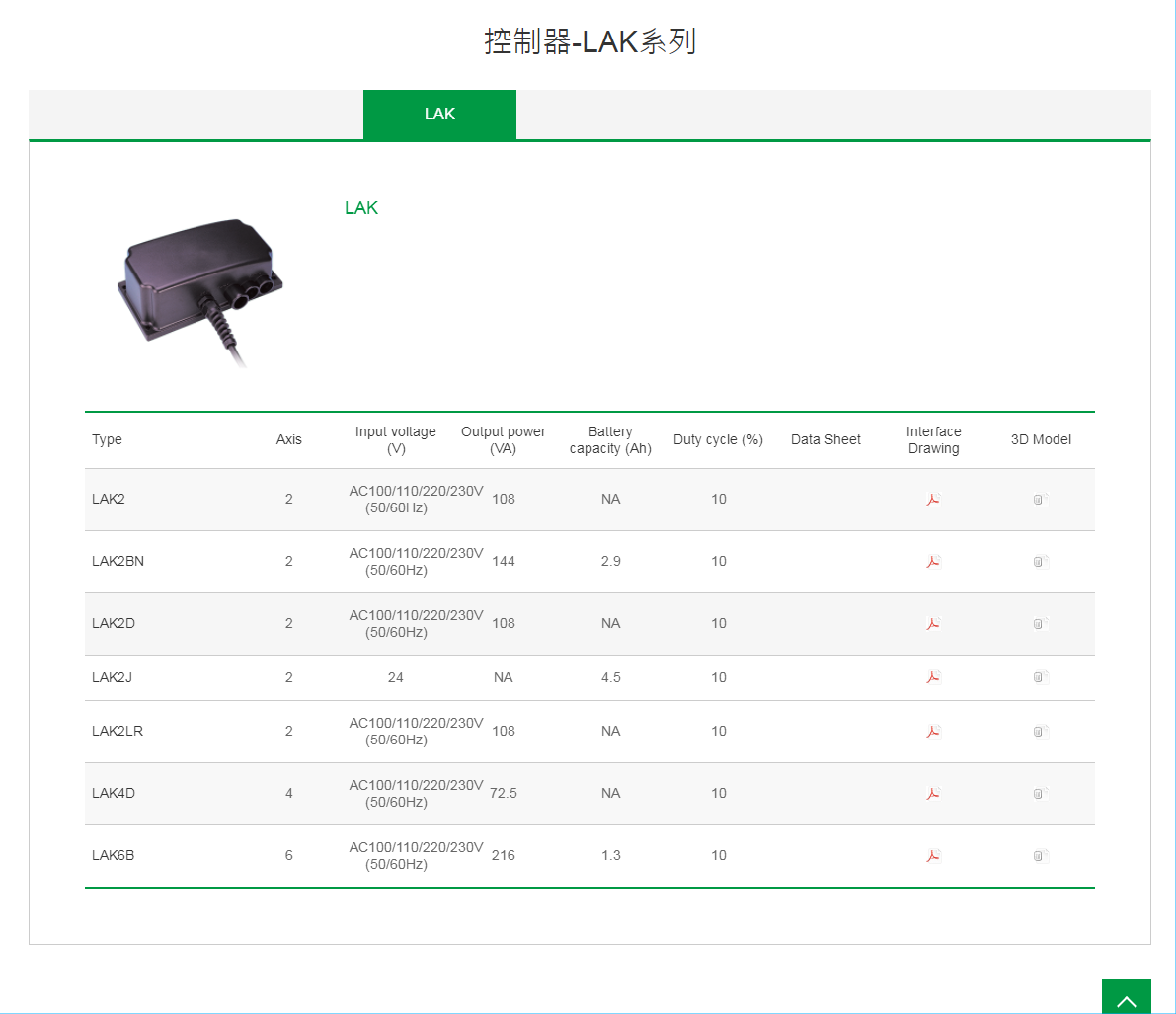Download the 3D Model file for LAK2J
1176x1014 pixels.
tap(1039, 677)
